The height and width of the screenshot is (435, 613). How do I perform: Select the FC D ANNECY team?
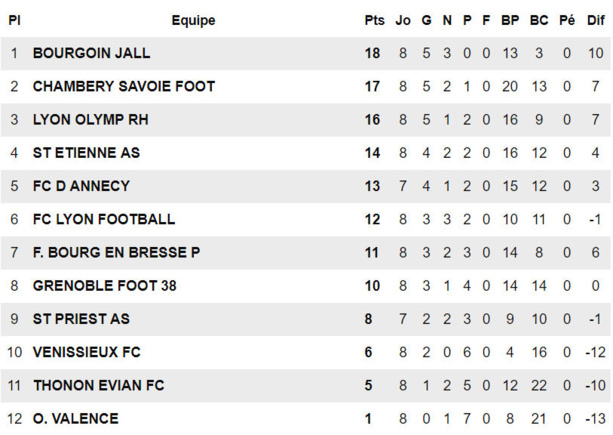point(81,186)
